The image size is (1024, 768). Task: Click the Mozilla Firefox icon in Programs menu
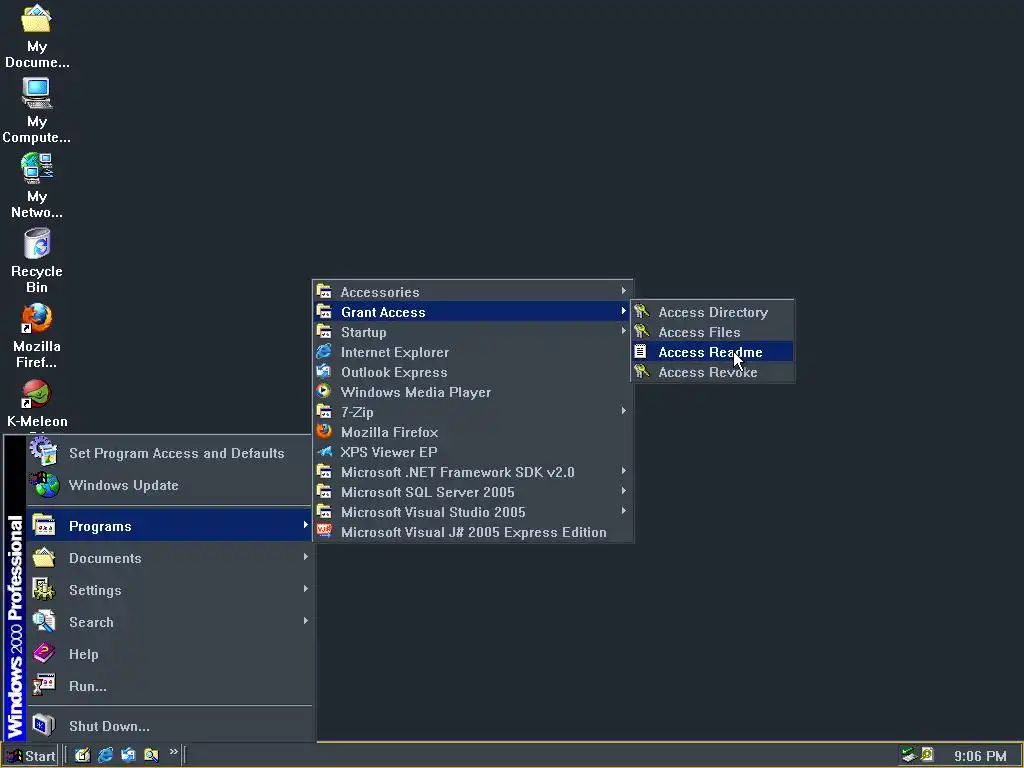pyautogui.click(x=324, y=432)
